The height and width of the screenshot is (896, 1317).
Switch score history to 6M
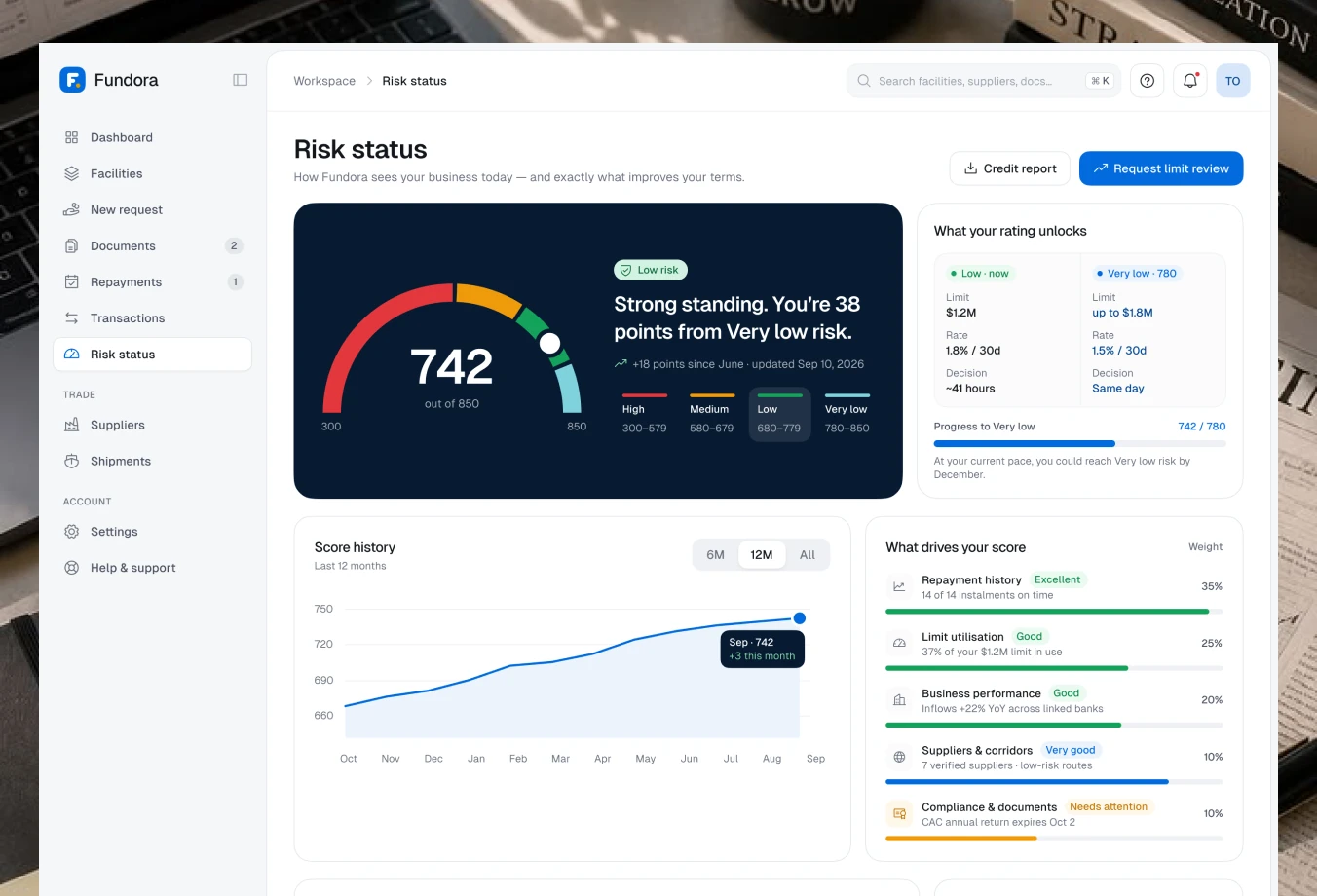716,555
